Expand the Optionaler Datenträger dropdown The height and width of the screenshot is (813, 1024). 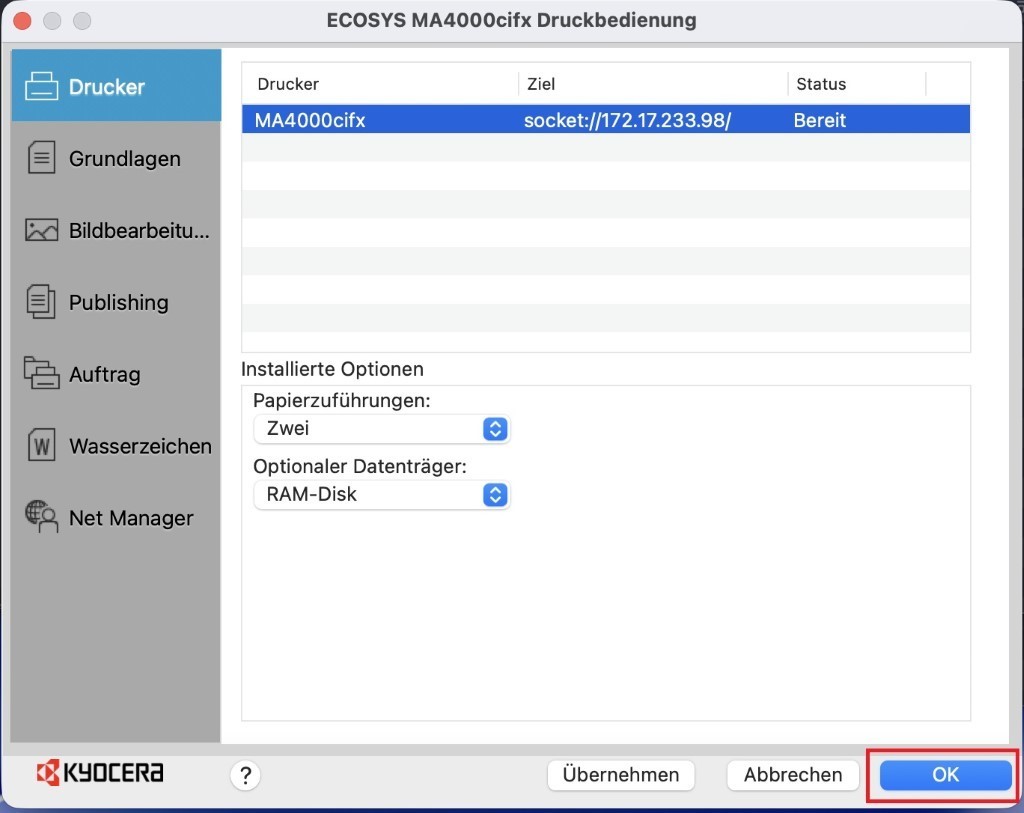pos(381,494)
